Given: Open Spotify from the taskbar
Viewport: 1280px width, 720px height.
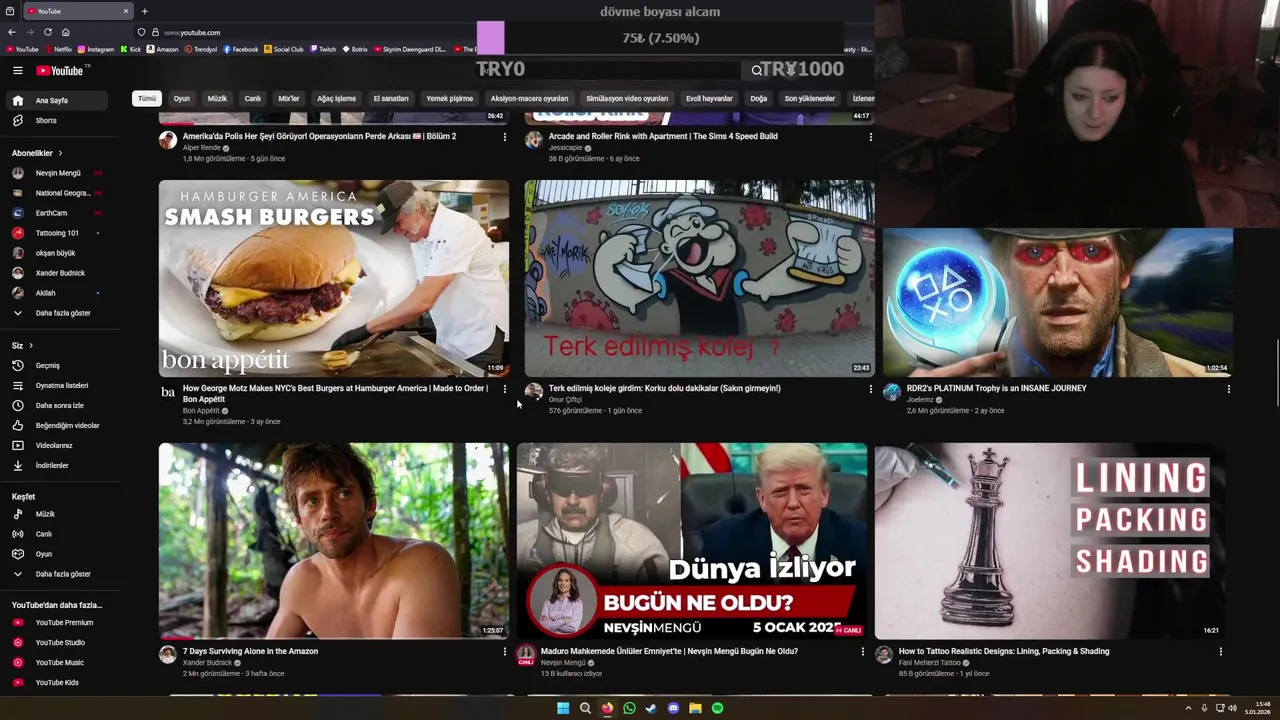Looking at the screenshot, I should coord(717,708).
